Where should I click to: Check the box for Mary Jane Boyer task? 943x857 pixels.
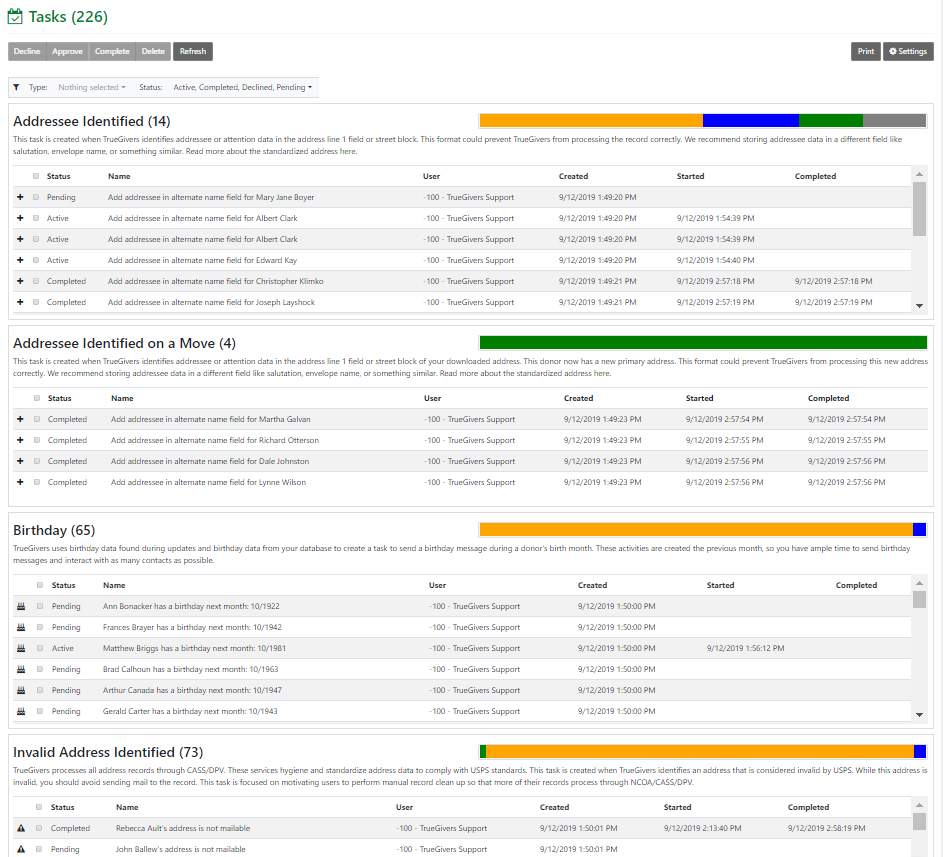[x=37, y=197]
